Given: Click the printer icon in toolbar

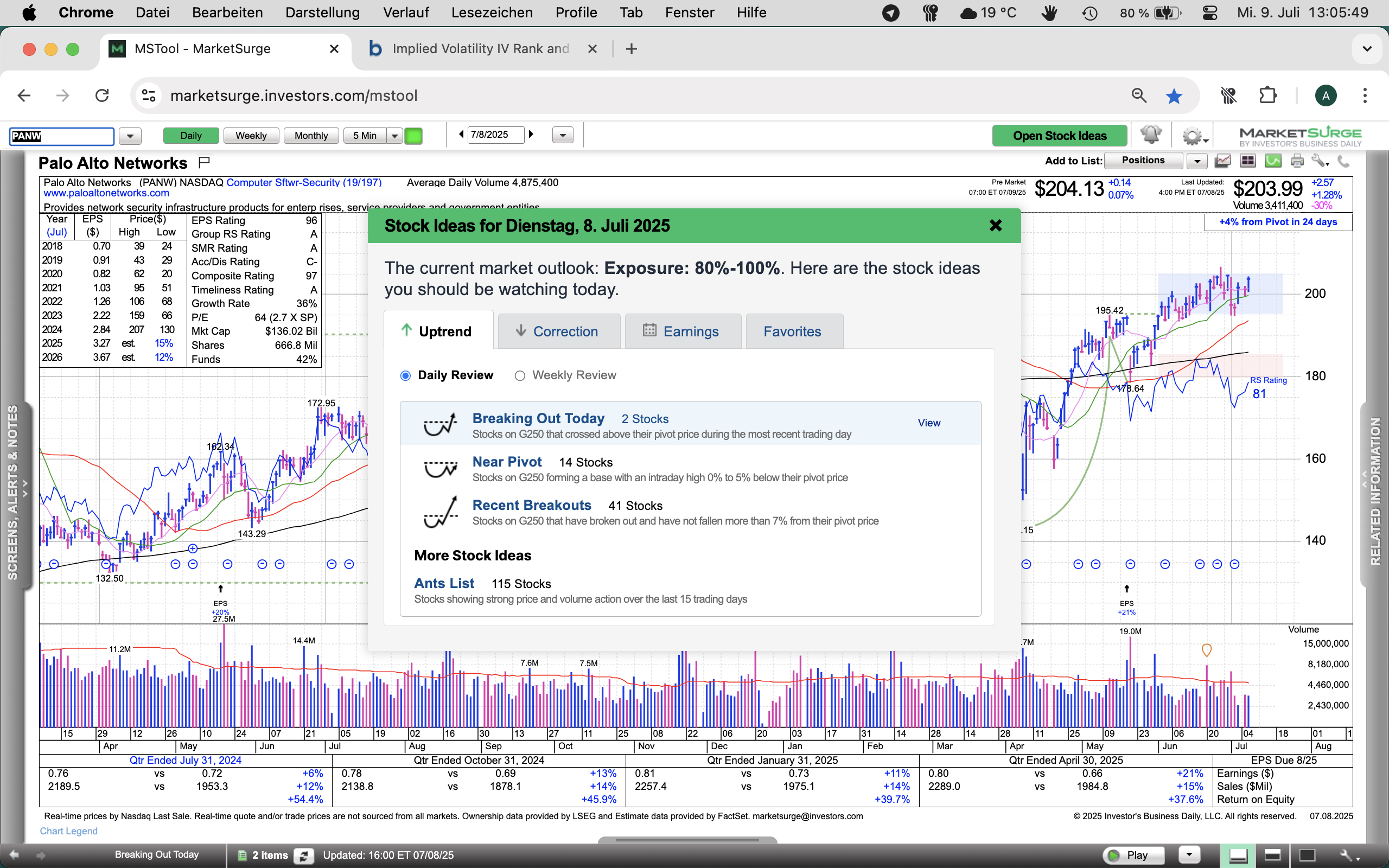Looking at the screenshot, I should click(x=1297, y=161).
